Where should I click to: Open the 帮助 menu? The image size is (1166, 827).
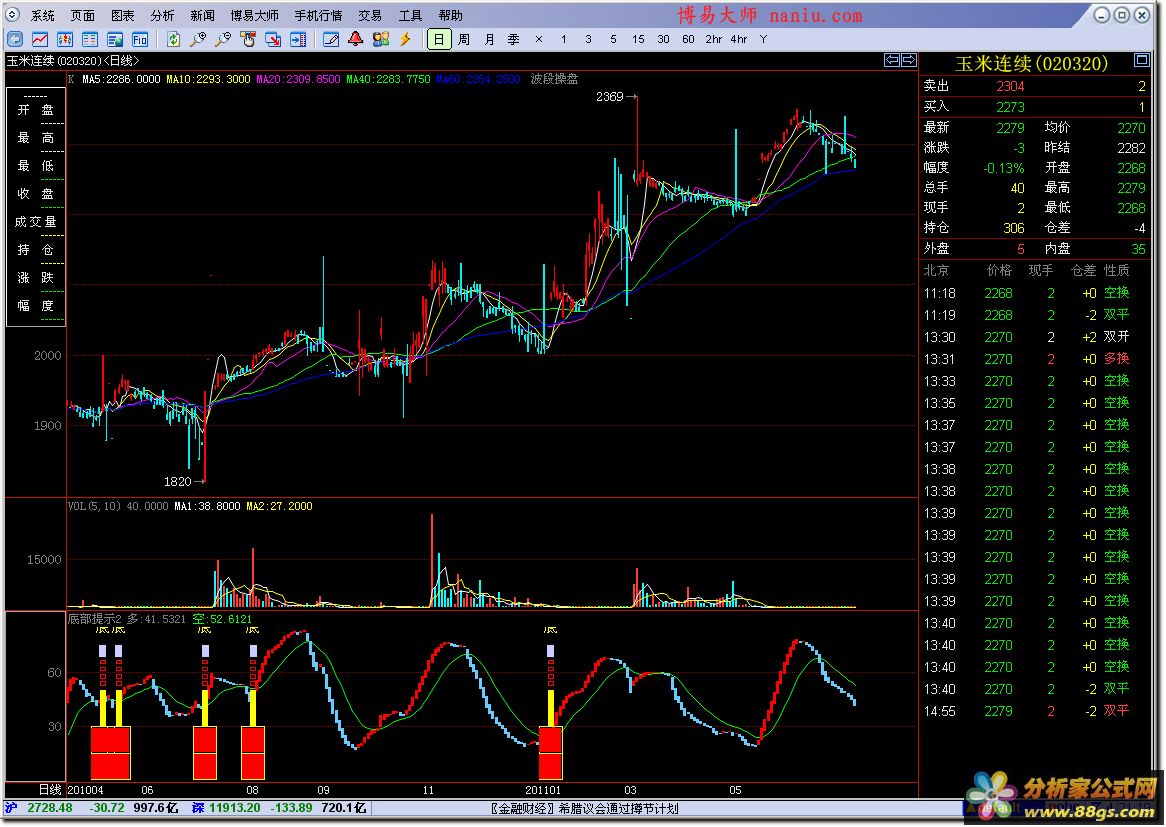[x=450, y=16]
